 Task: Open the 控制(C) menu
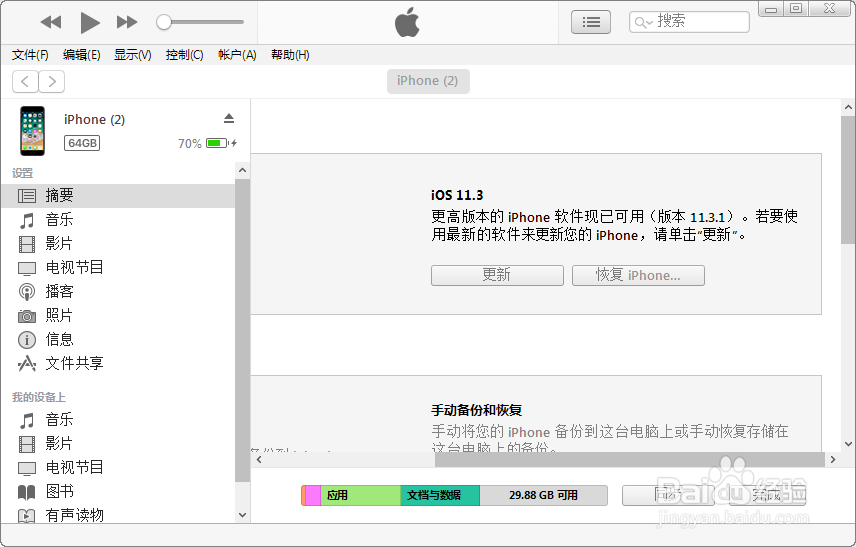(185, 55)
